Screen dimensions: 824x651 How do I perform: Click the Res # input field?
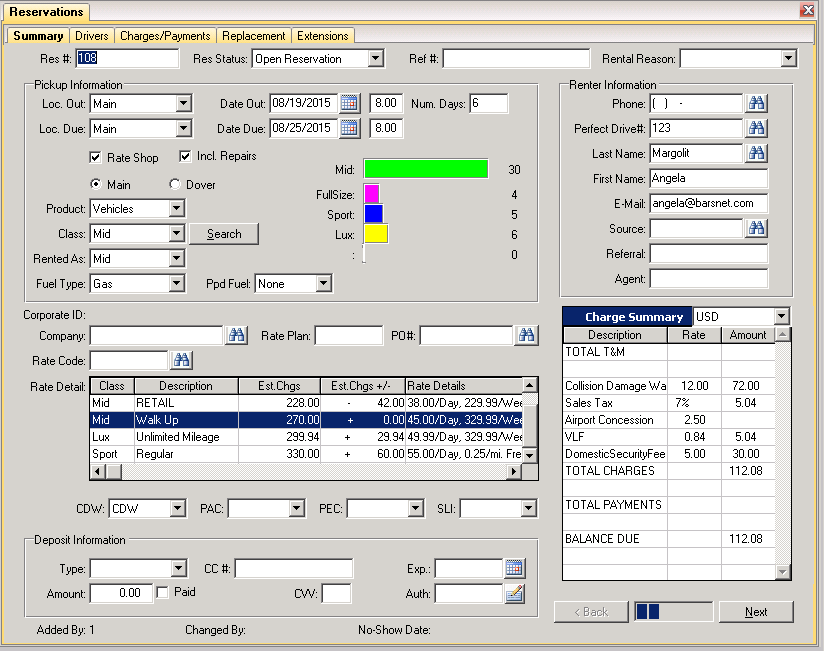(x=127, y=58)
